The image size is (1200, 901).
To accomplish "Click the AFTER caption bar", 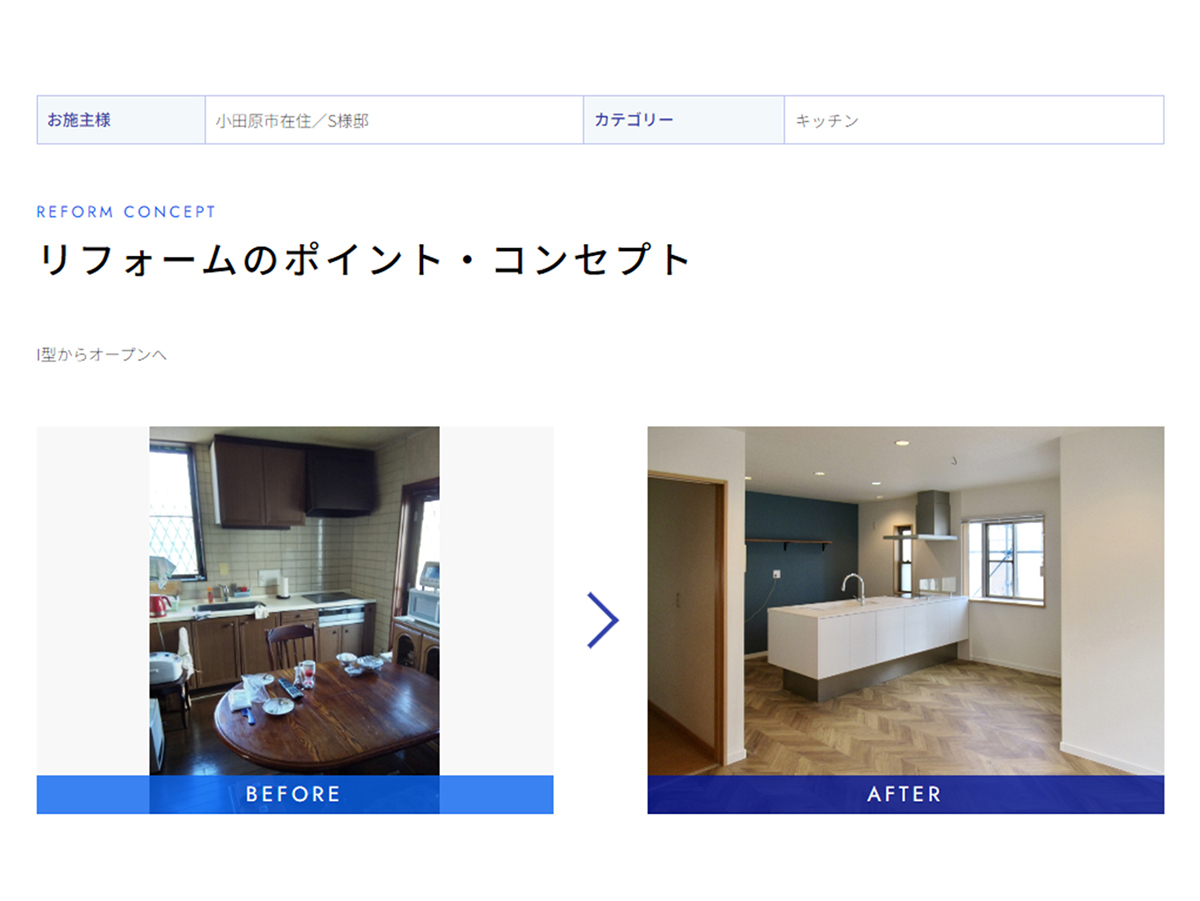I will coord(905,794).
